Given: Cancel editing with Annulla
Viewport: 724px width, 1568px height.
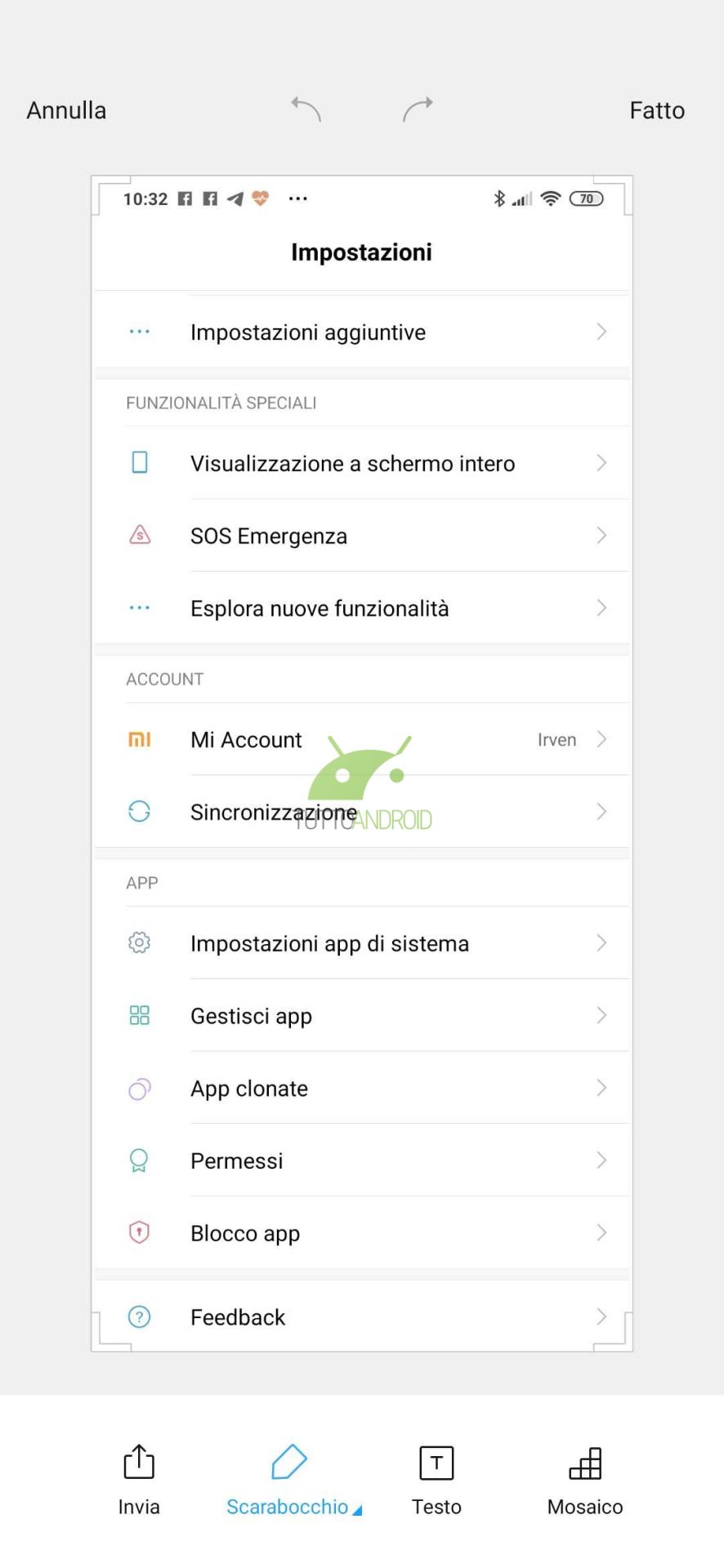Looking at the screenshot, I should (66, 110).
